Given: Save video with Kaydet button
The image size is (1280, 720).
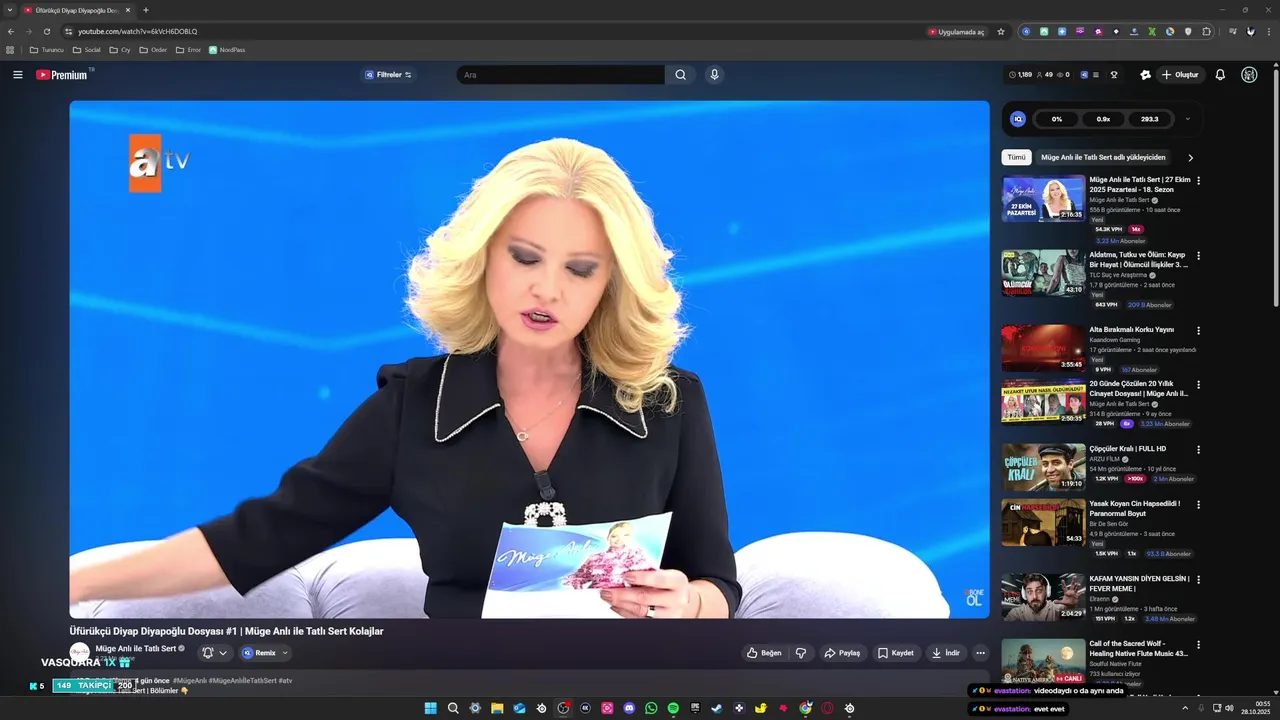Looking at the screenshot, I should click(896, 653).
